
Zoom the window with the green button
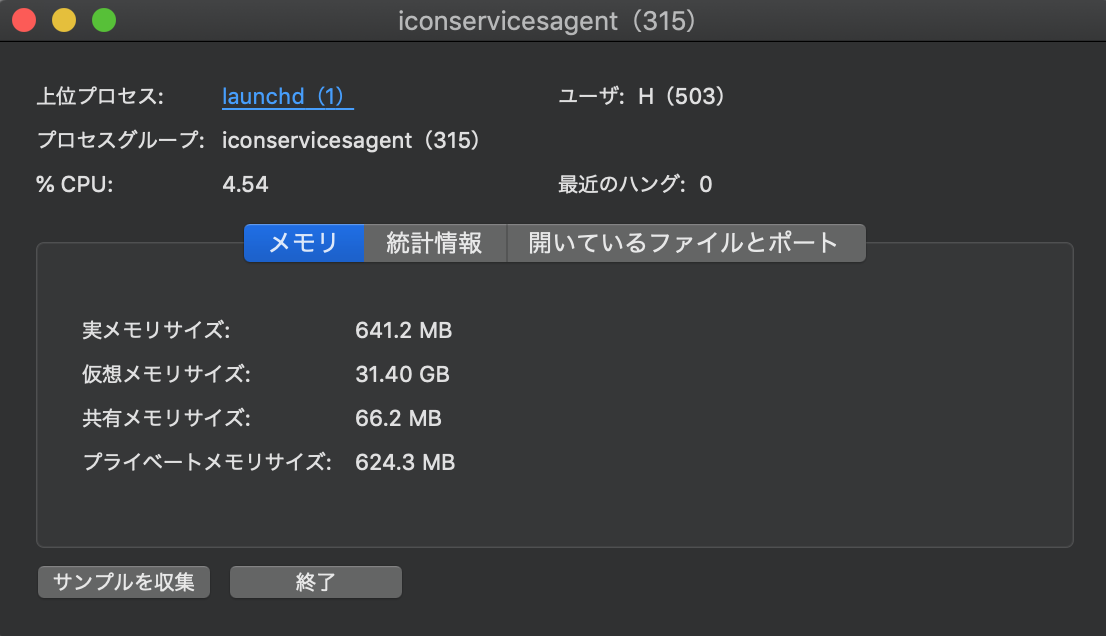coord(103,20)
